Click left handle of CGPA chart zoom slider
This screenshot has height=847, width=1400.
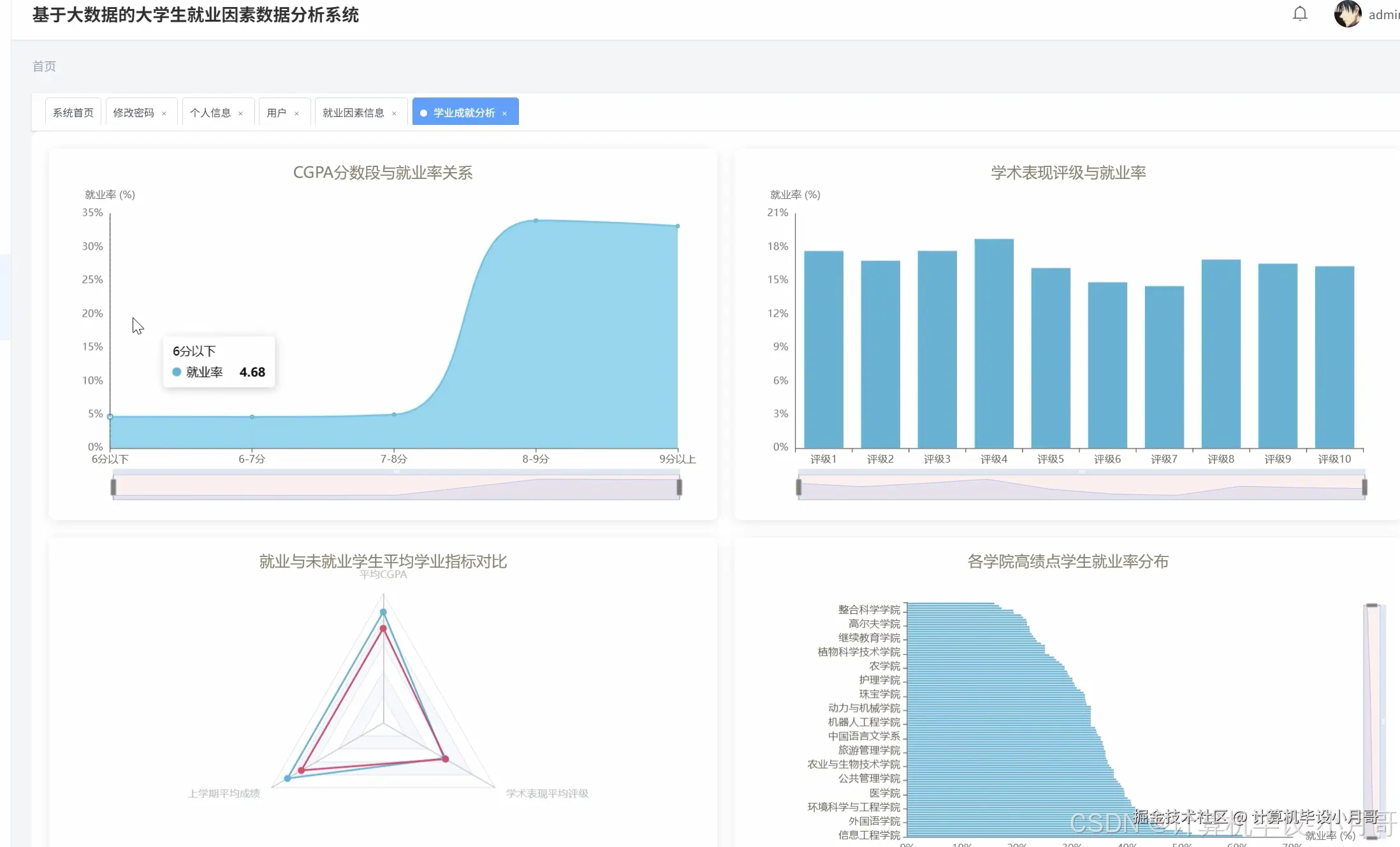(x=113, y=488)
